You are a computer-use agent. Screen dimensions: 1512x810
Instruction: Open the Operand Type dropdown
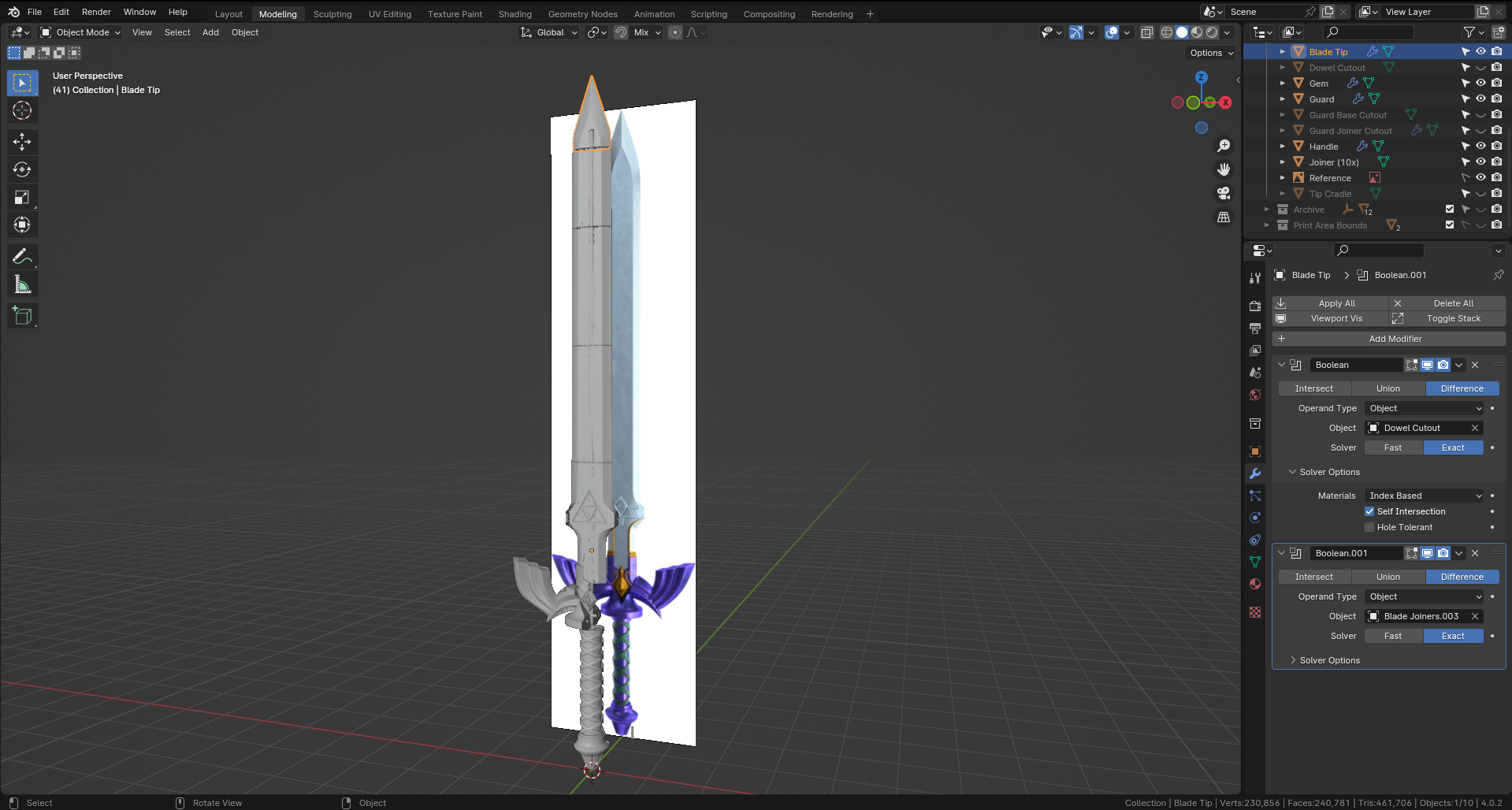[x=1424, y=408]
